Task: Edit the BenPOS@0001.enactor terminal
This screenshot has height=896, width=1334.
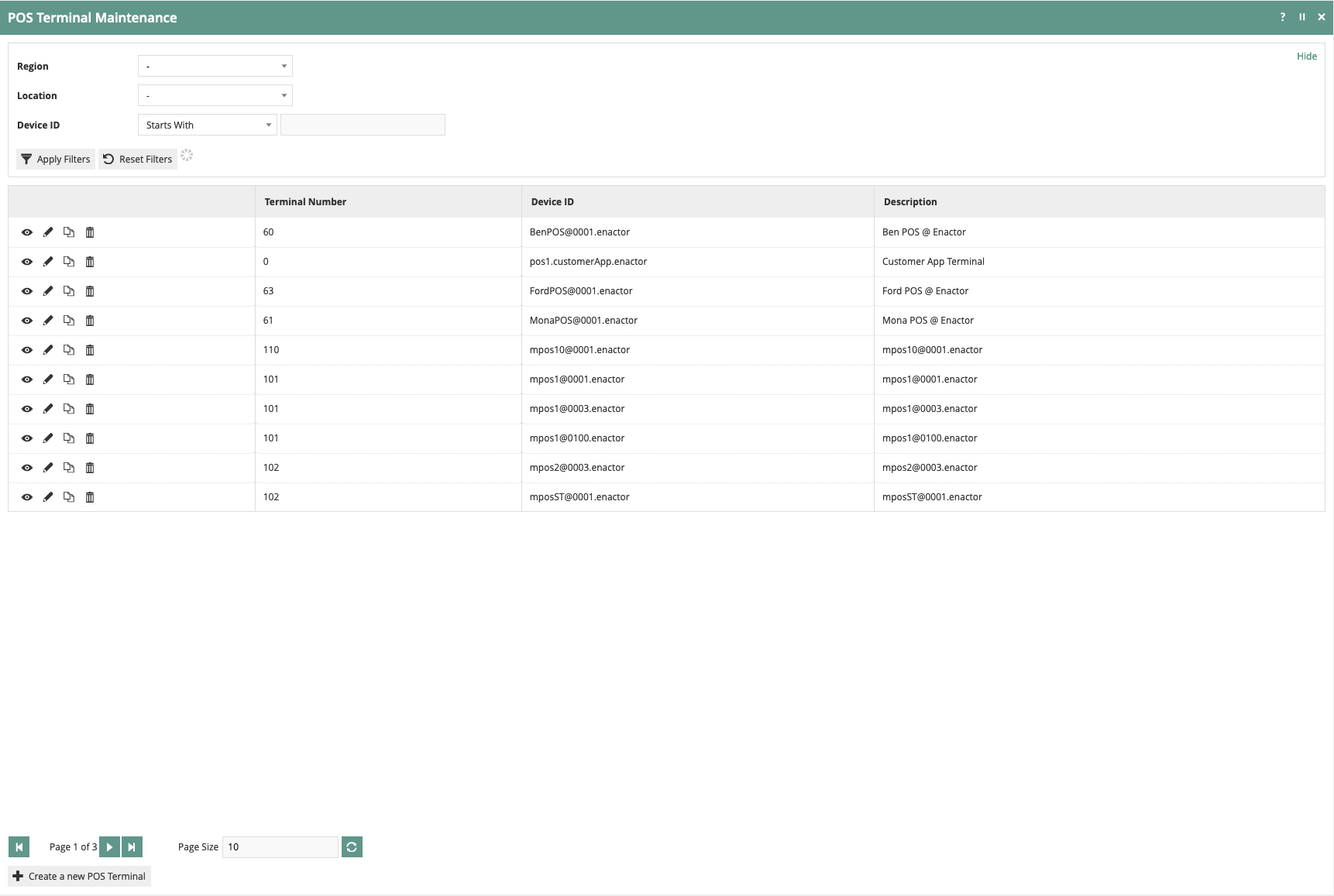Action: point(48,232)
